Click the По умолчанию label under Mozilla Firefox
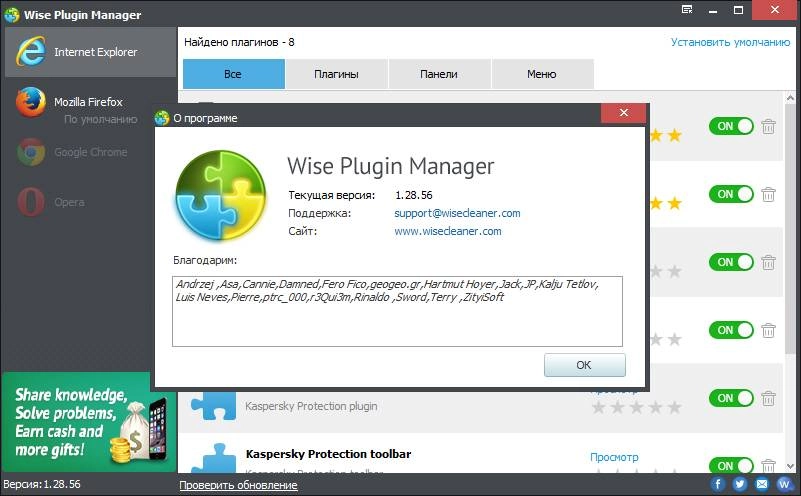 click(101, 119)
